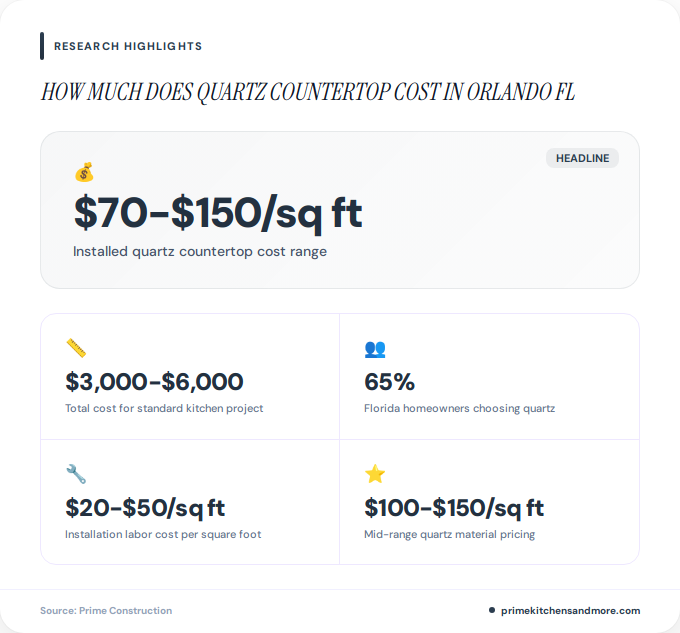Click the wrench icon

point(76,474)
